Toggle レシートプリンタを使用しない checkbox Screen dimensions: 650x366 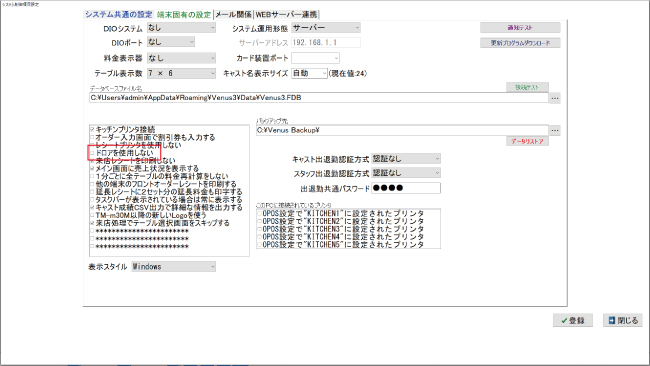[x=92, y=145]
